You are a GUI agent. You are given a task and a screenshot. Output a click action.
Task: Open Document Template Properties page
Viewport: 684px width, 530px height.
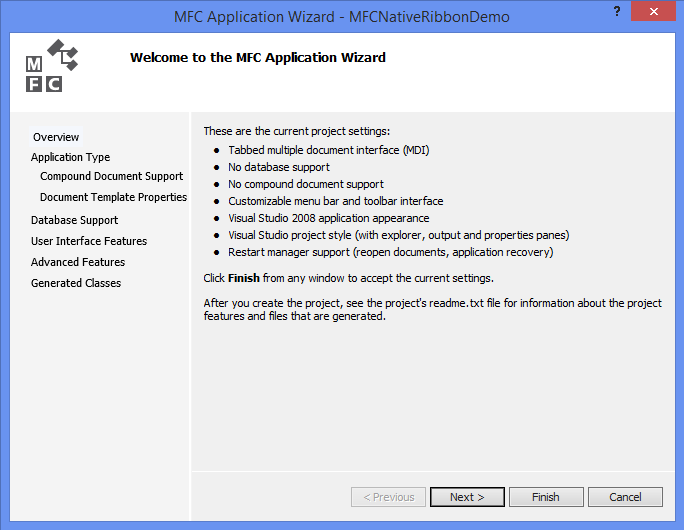click(113, 197)
